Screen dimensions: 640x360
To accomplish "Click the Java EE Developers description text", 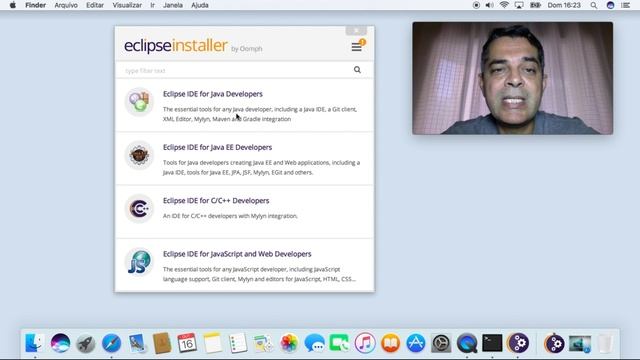I will point(261,167).
